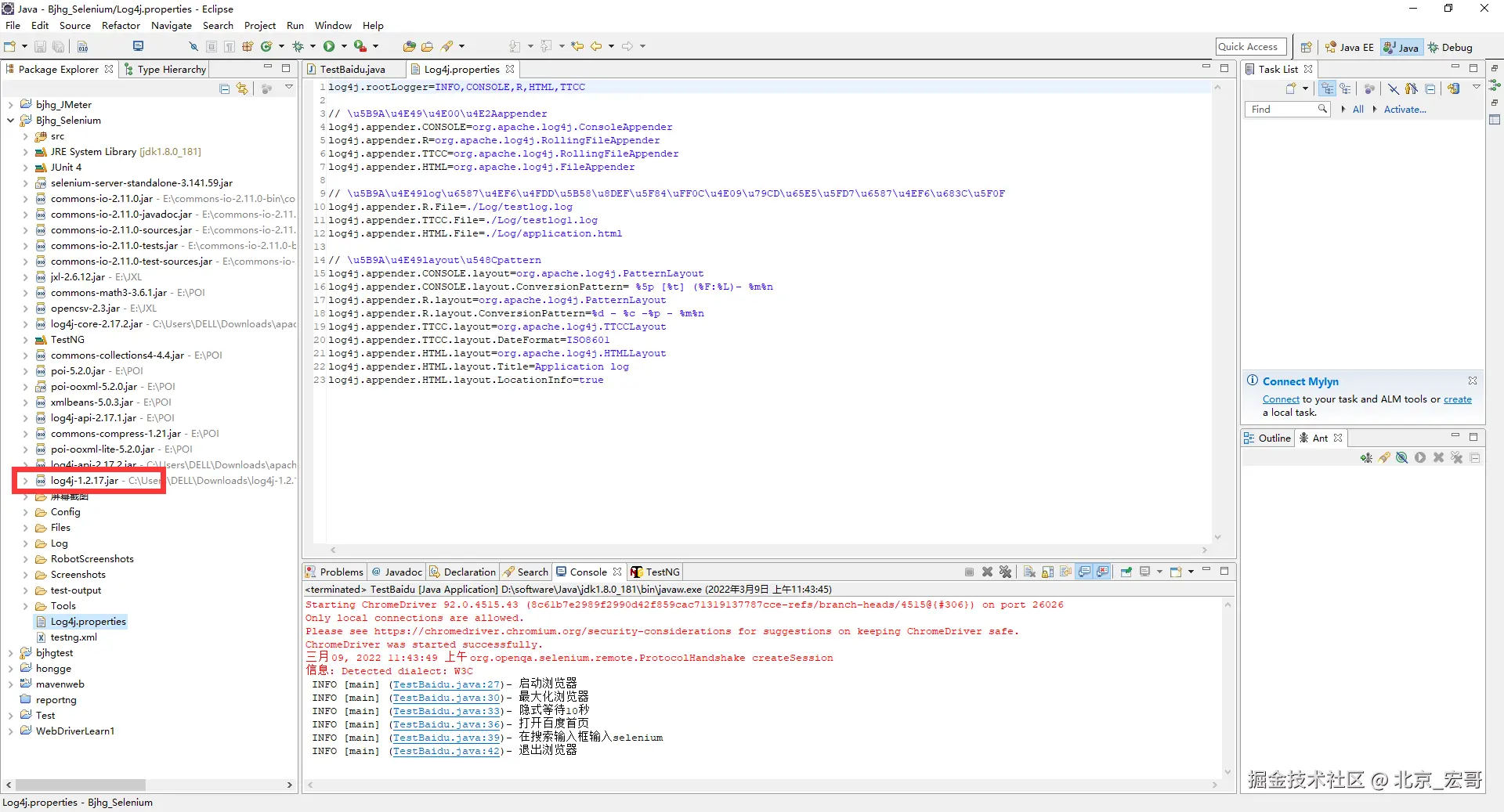Click the Add Buildfiles icon in Ant view
The height and width of the screenshot is (812, 1504).
point(1366,458)
